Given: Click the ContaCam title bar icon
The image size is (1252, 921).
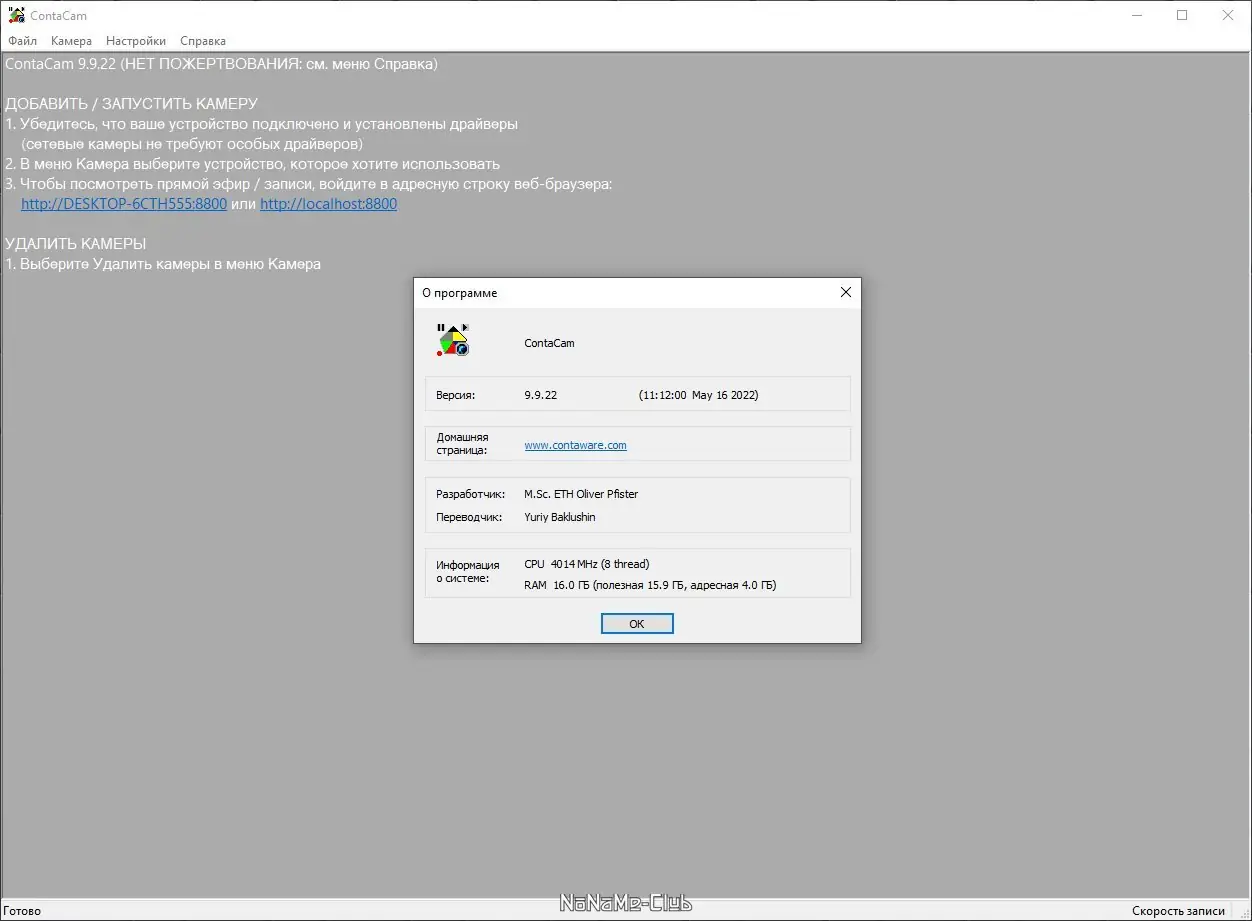Looking at the screenshot, I should click(16, 15).
